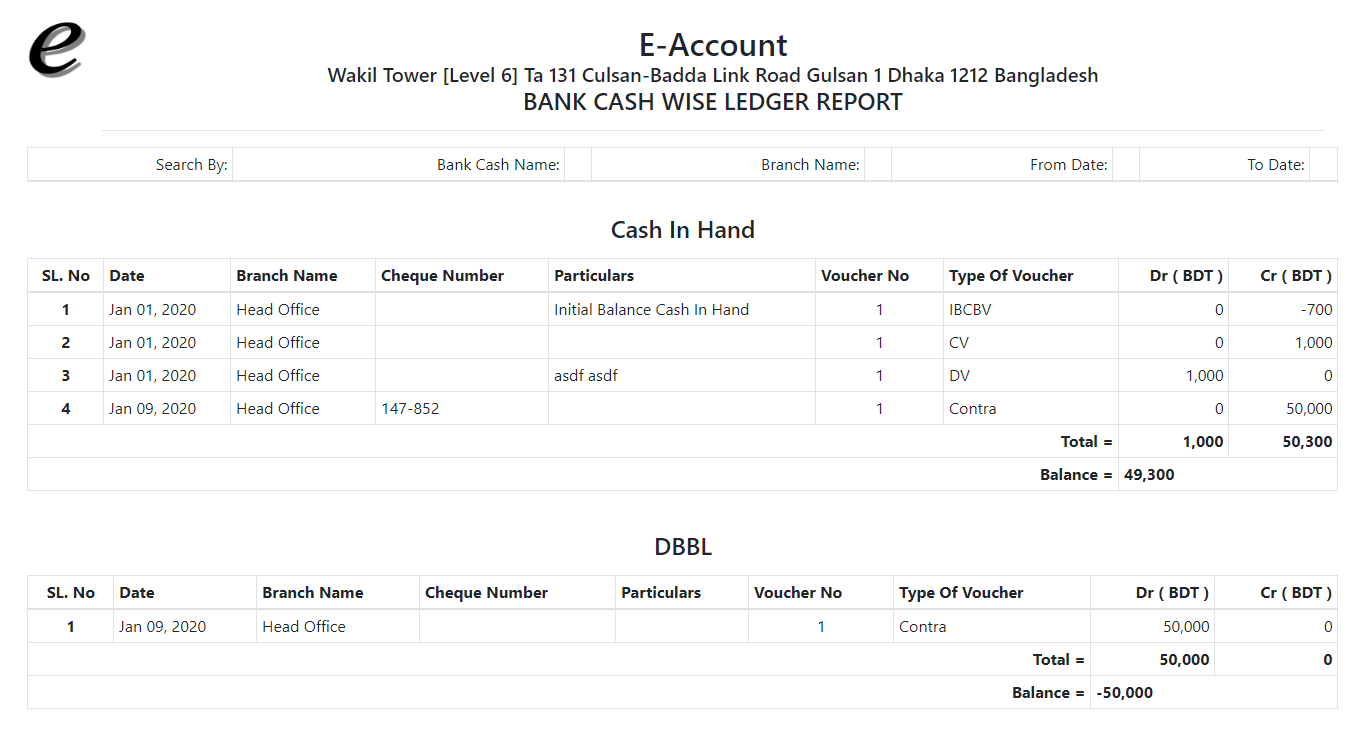Click the E-Account logo icon

pos(56,50)
